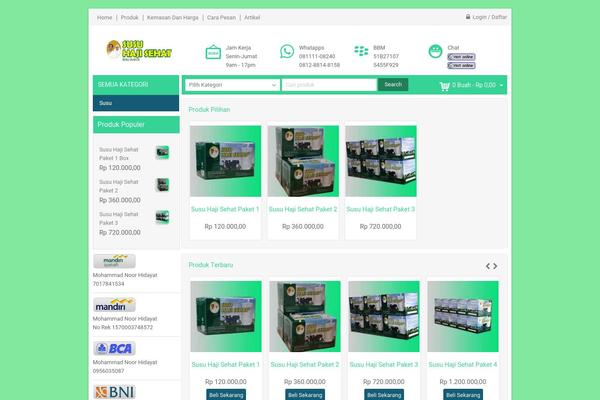This screenshot has width=600, height=400.
Task: Click price Rp 1.200.000,00
Action: pyautogui.click(x=463, y=382)
